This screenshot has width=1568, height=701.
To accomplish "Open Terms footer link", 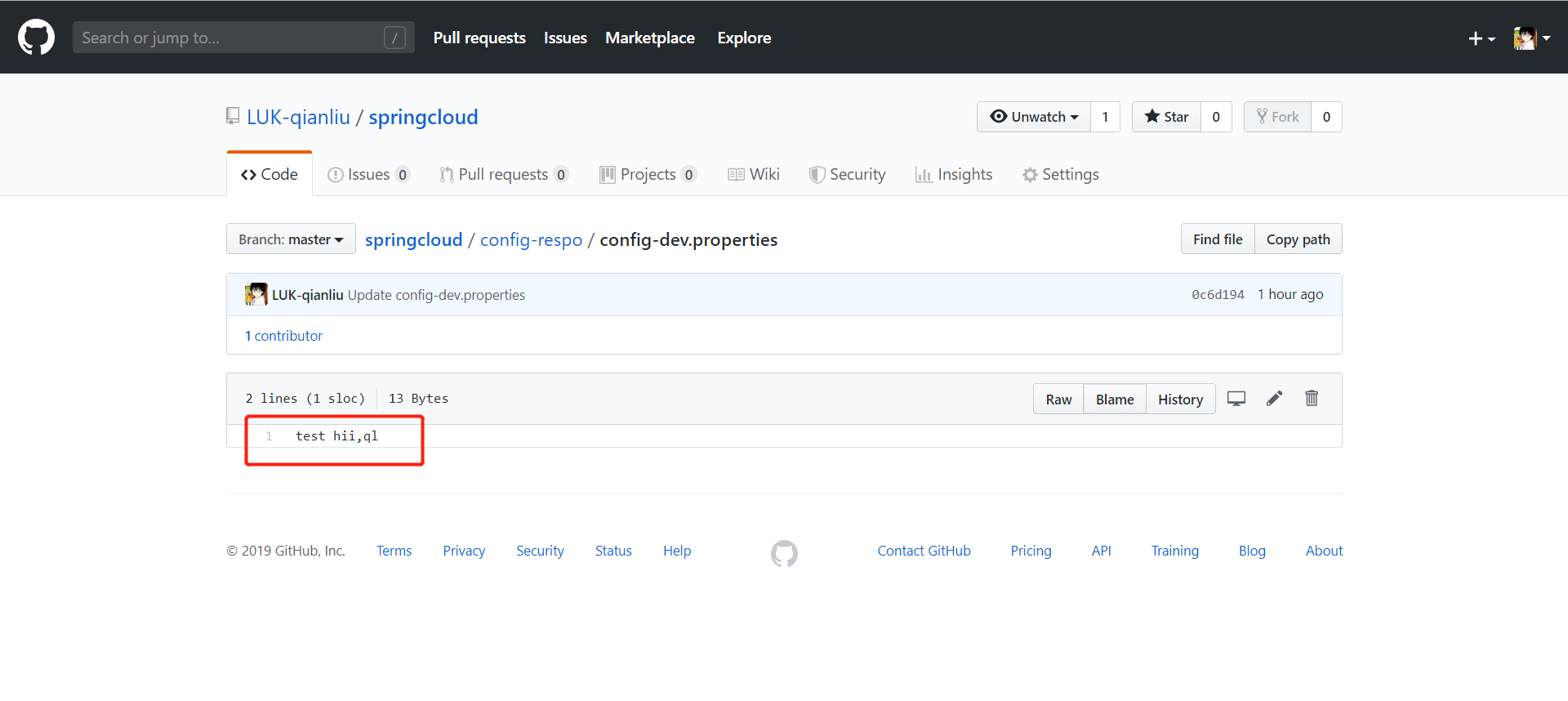I will 394,551.
